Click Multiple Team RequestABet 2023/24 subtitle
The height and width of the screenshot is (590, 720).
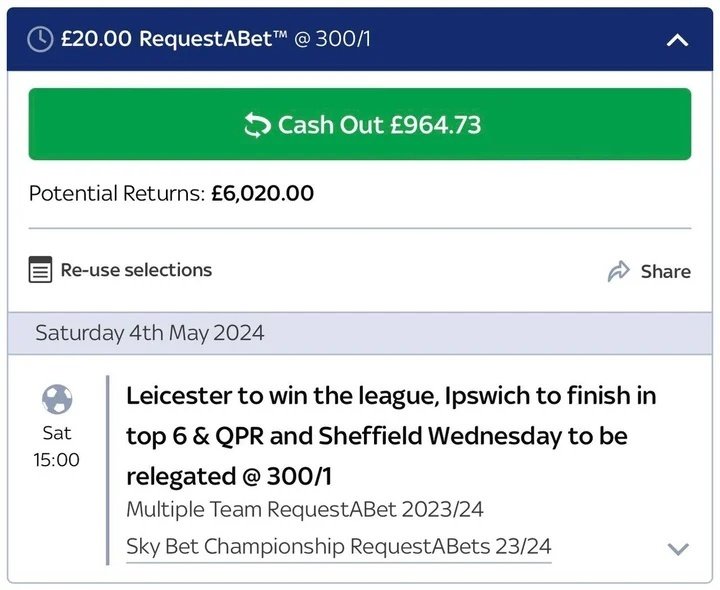coord(305,510)
